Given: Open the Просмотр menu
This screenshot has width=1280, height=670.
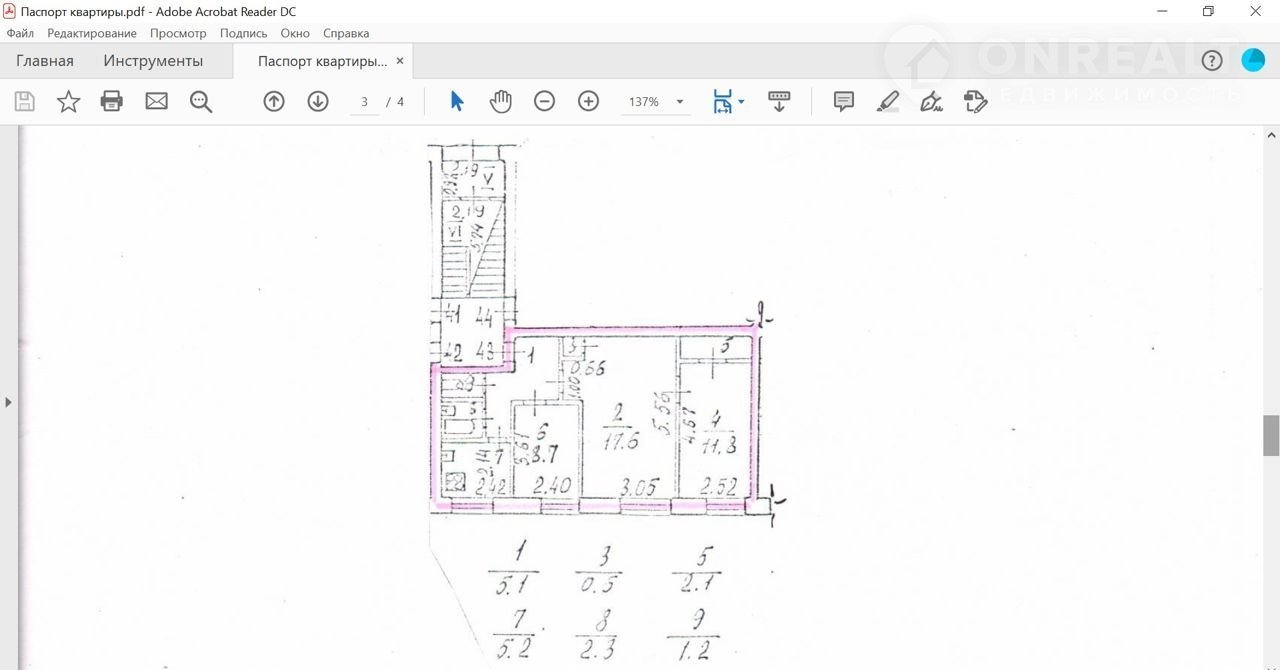Looking at the screenshot, I should point(178,33).
